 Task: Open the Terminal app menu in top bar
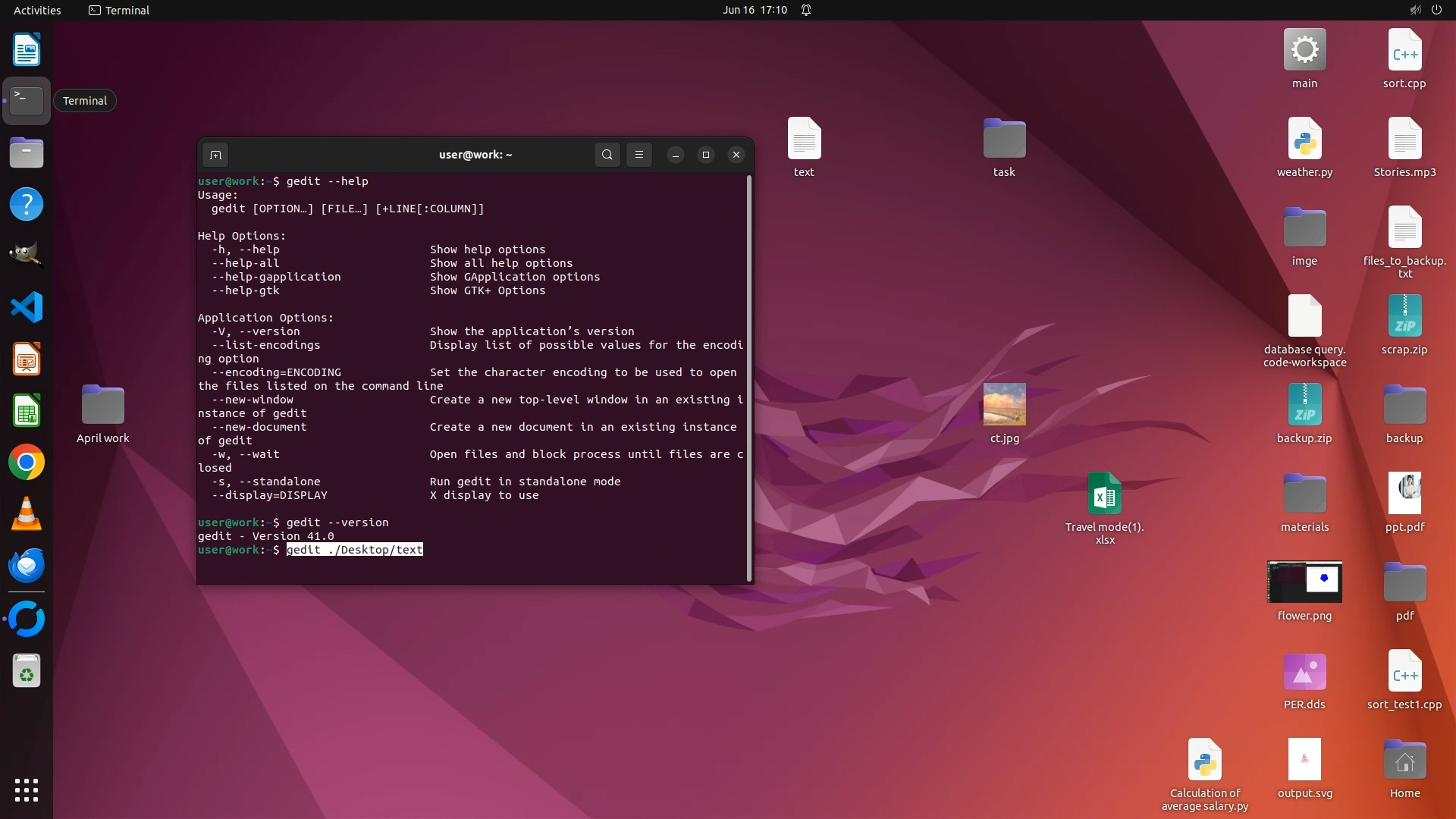click(119, 10)
